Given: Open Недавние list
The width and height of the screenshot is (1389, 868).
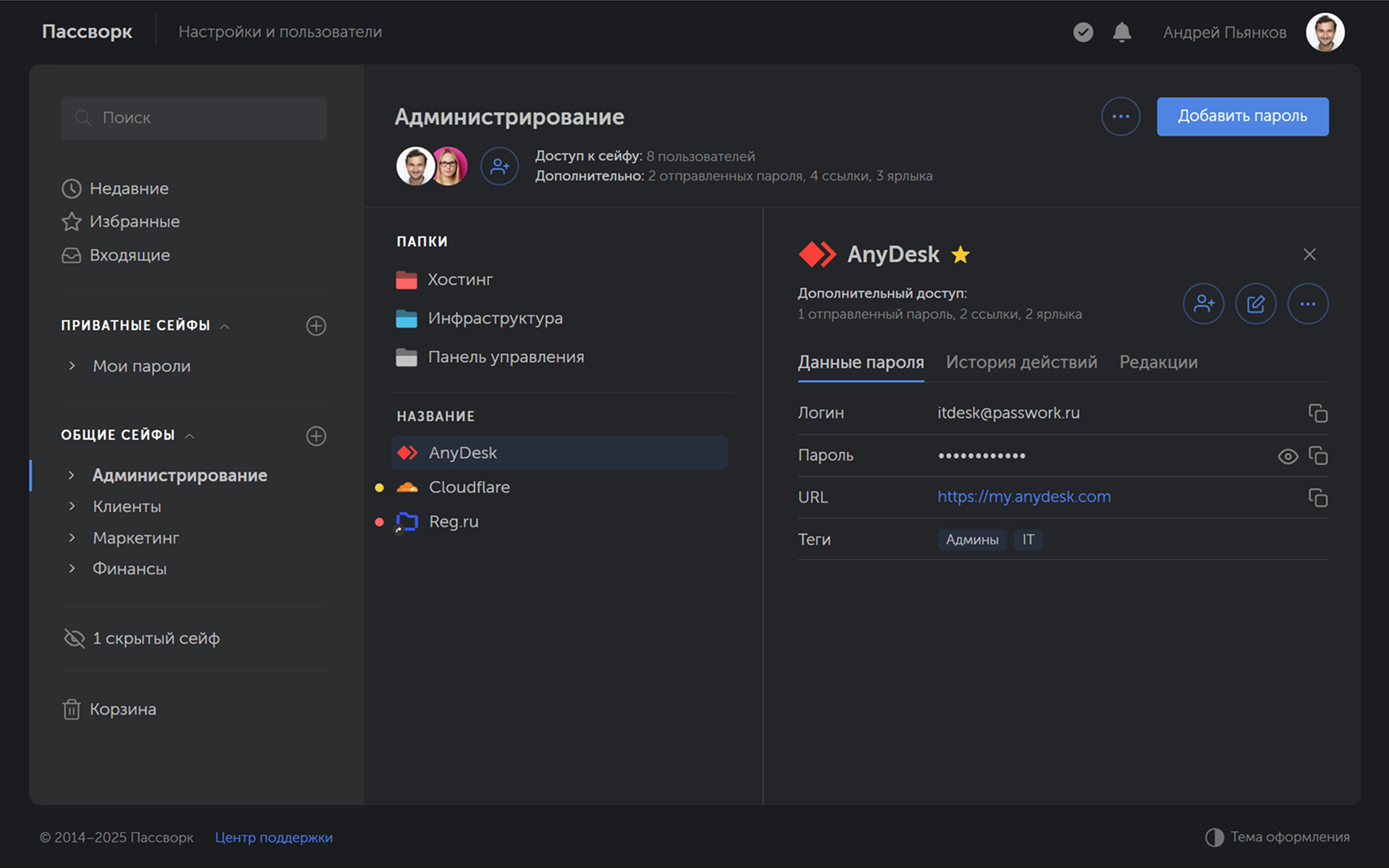Looking at the screenshot, I should (116, 189).
